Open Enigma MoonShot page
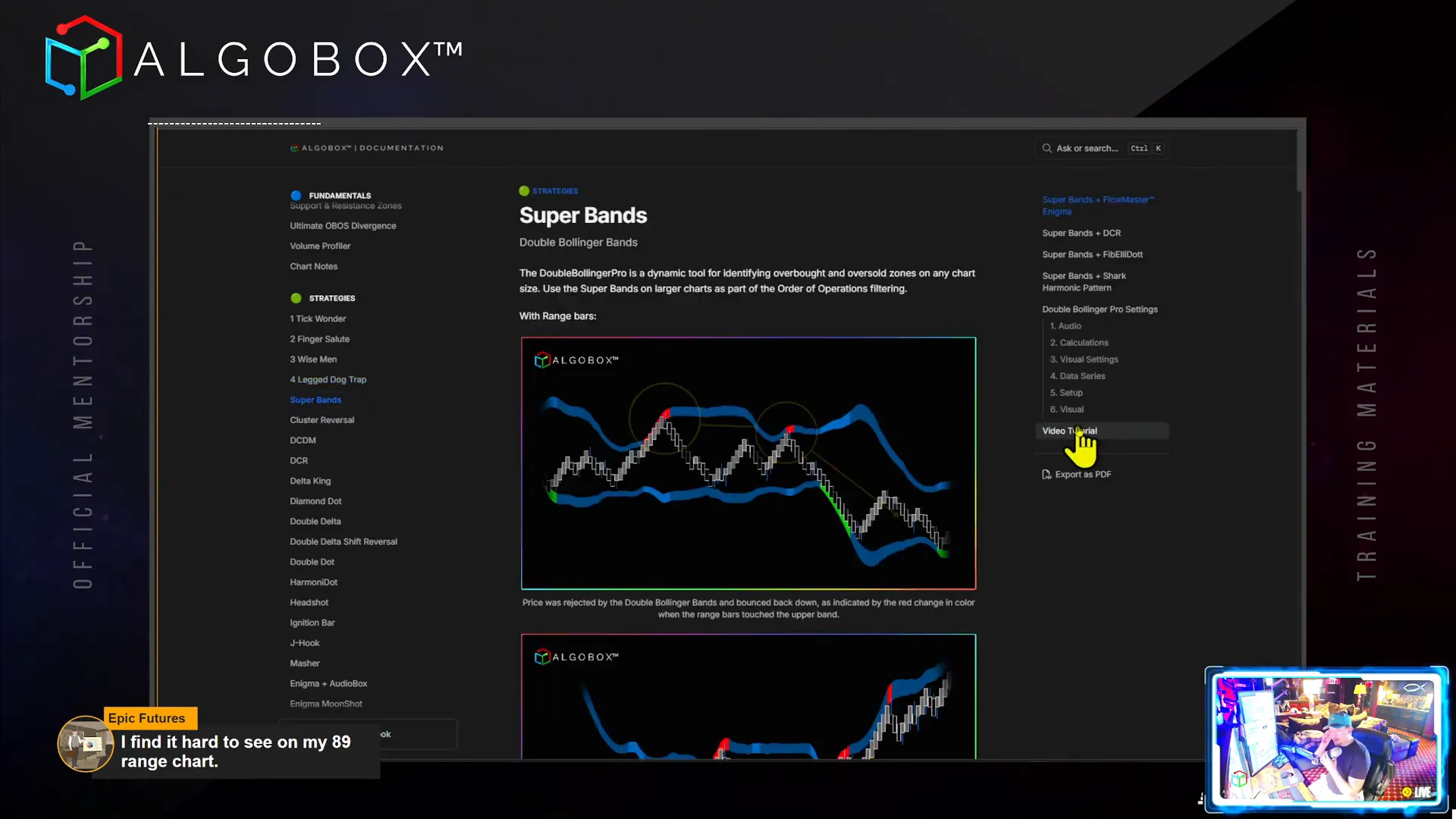1456x819 pixels. 326,704
